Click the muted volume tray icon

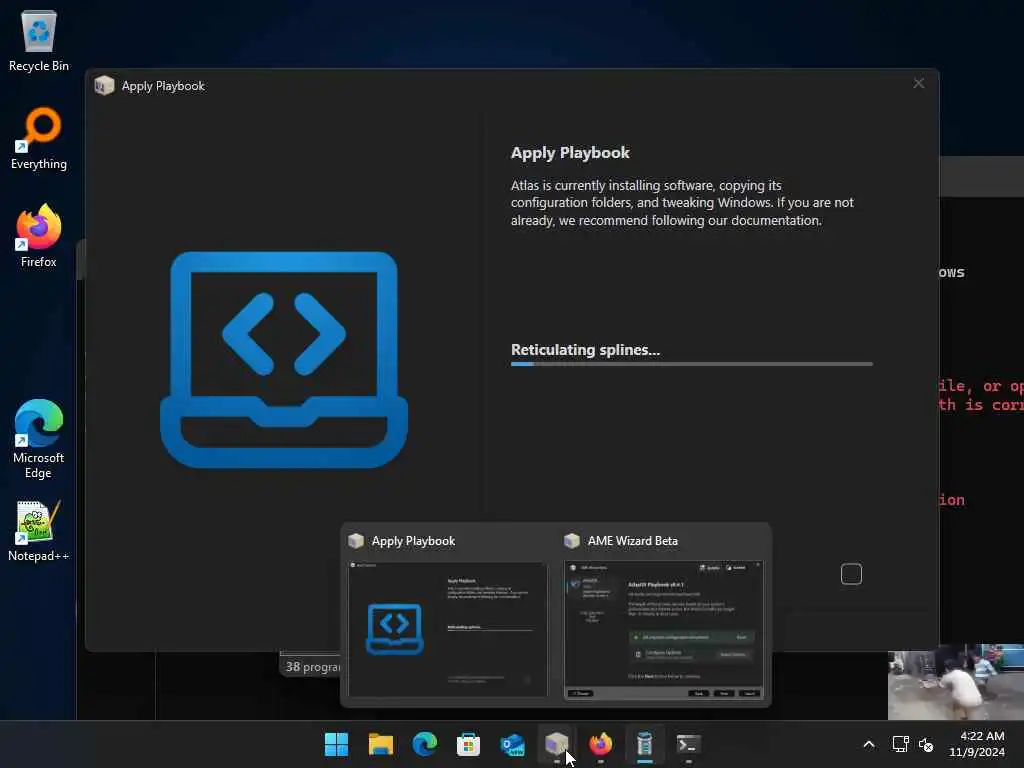[926, 744]
